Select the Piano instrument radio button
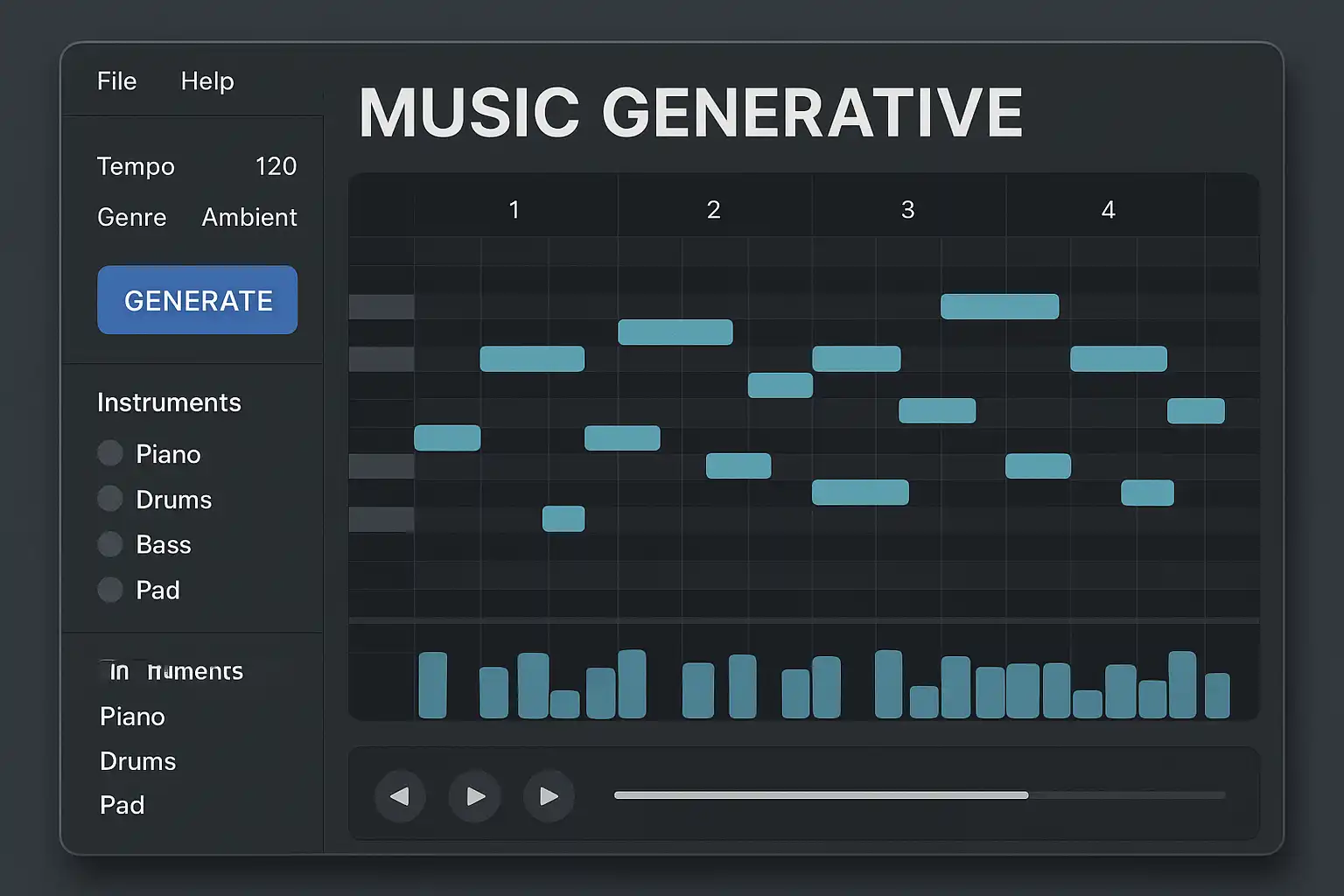1344x896 pixels. pyautogui.click(x=110, y=453)
